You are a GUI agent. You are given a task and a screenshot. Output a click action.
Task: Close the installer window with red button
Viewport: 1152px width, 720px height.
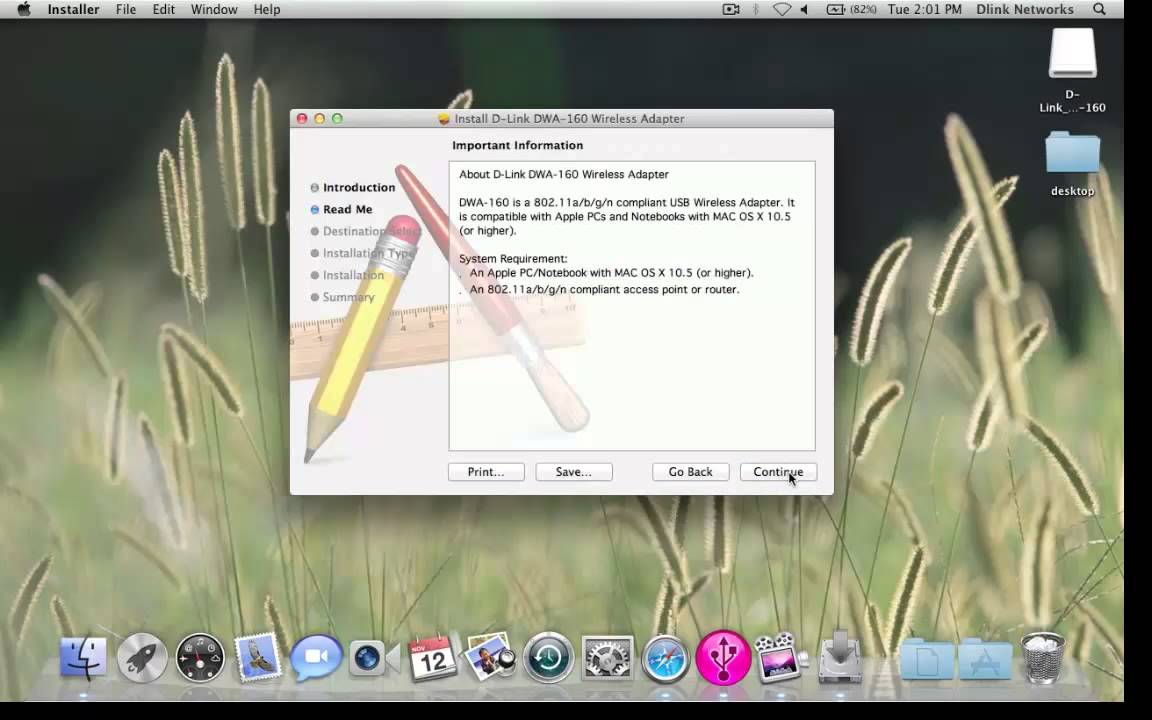point(301,118)
